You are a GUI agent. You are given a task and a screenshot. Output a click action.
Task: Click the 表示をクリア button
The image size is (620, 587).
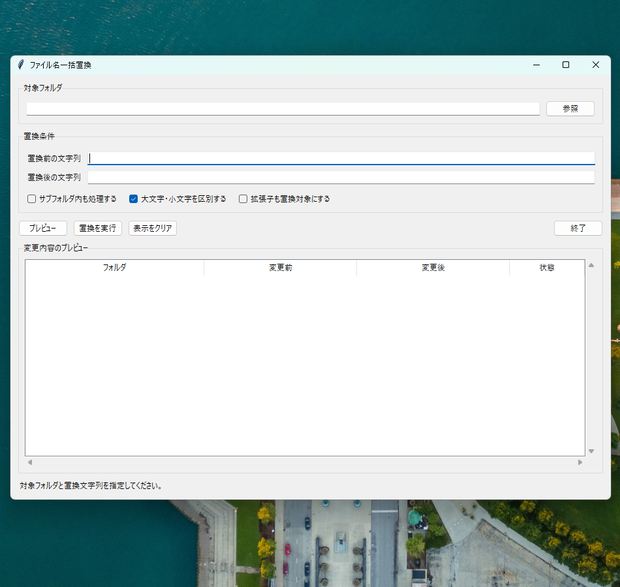(x=152, y=228)
